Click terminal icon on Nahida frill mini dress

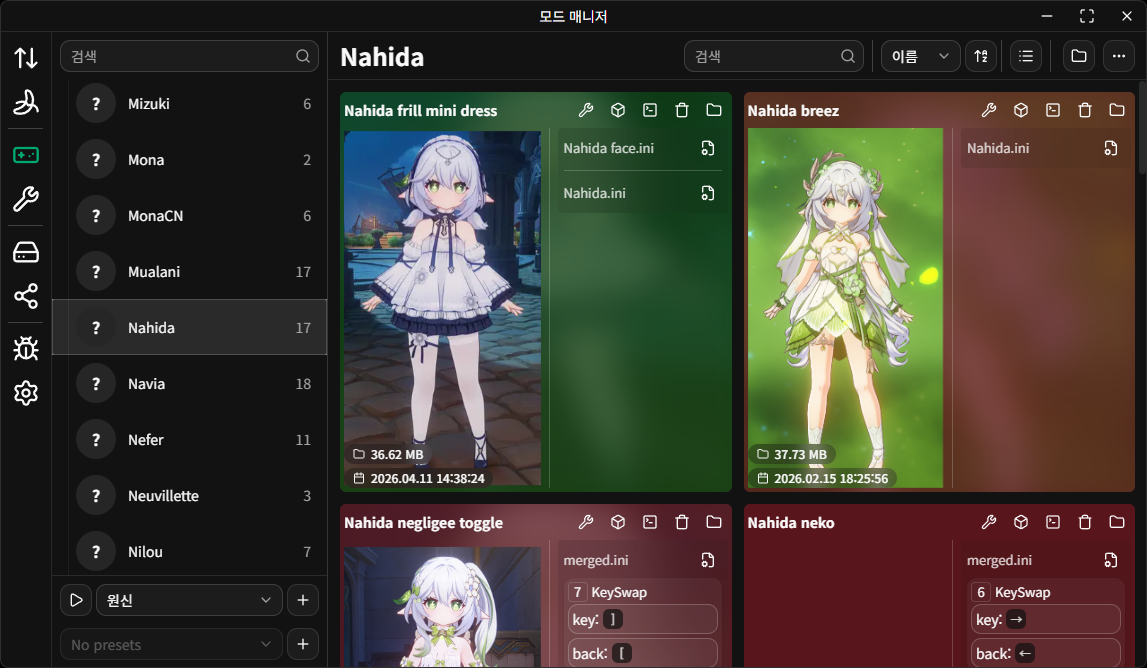pyautogui.click(x=650, y=110)
